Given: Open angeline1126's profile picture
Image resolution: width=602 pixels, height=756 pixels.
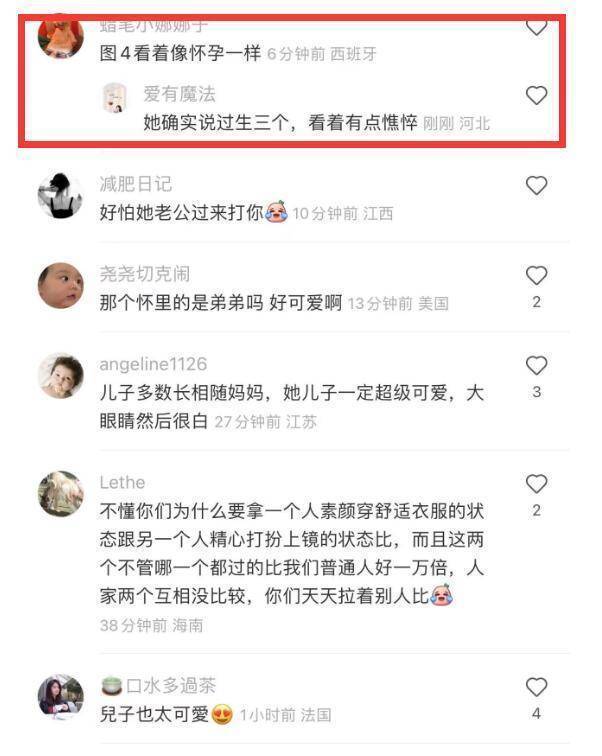Looking at the screenshot, I should point(61,376).
